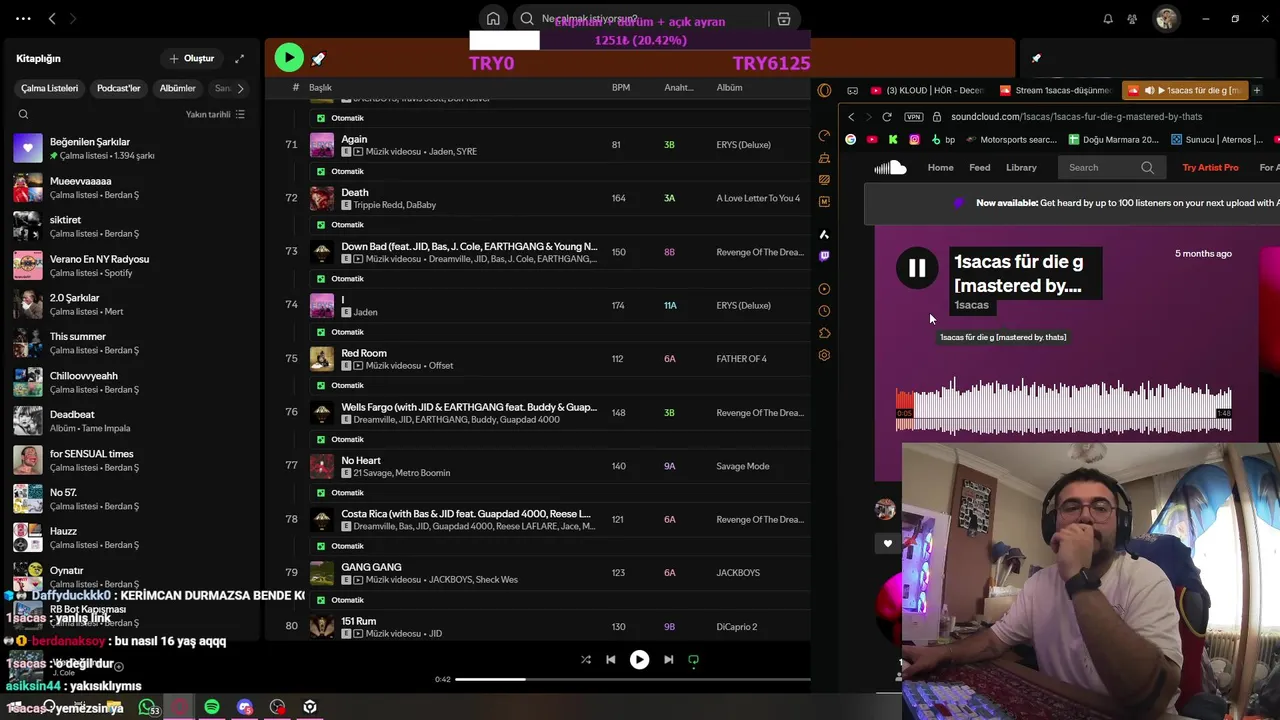Viewport: 1280px width, 720px height.
Task: Toggle the green repeat icon in the player bar
Action: 693,660
